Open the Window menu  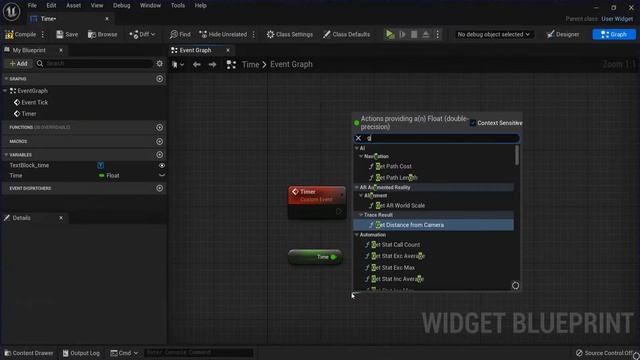(150, 5)
